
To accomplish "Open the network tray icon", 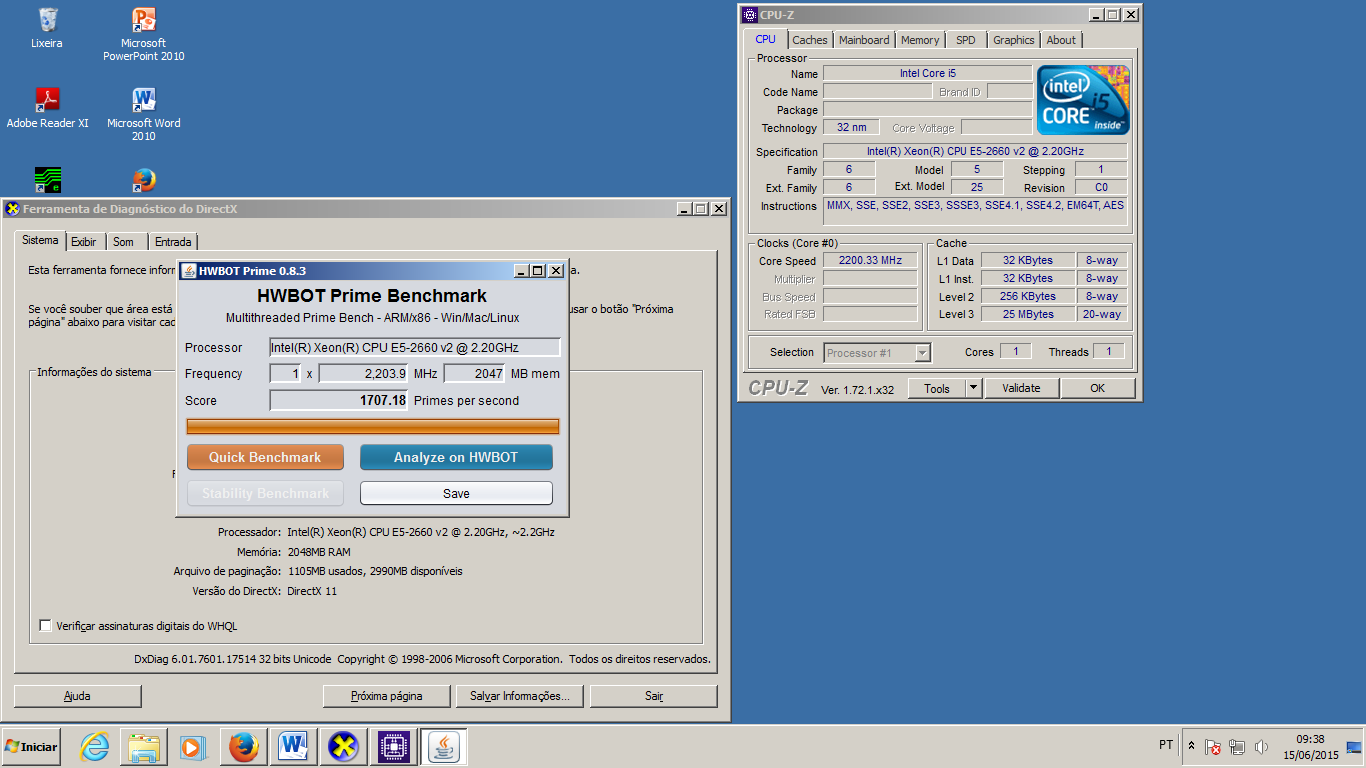I will (x=1237, y=747).
